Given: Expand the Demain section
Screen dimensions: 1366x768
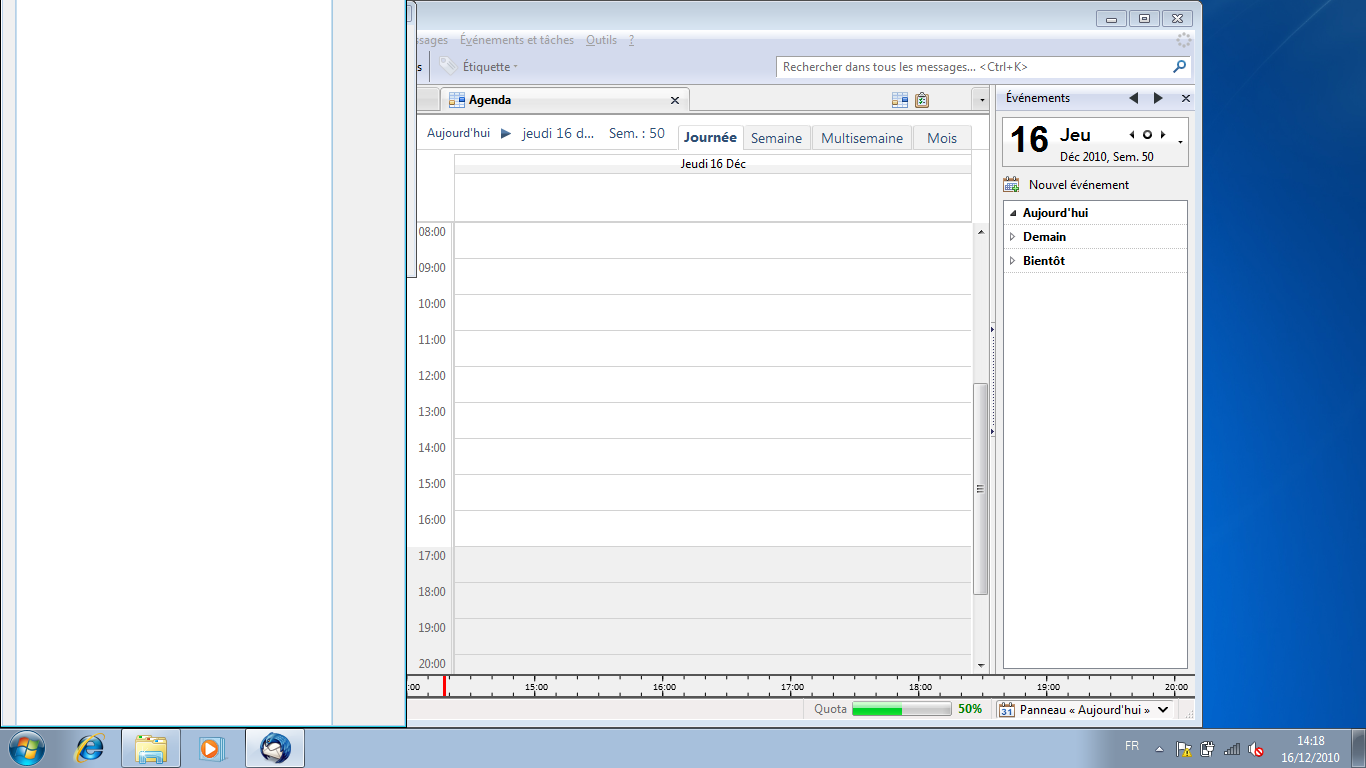Looking at the screenshot, I should (x=1013, y=237).
